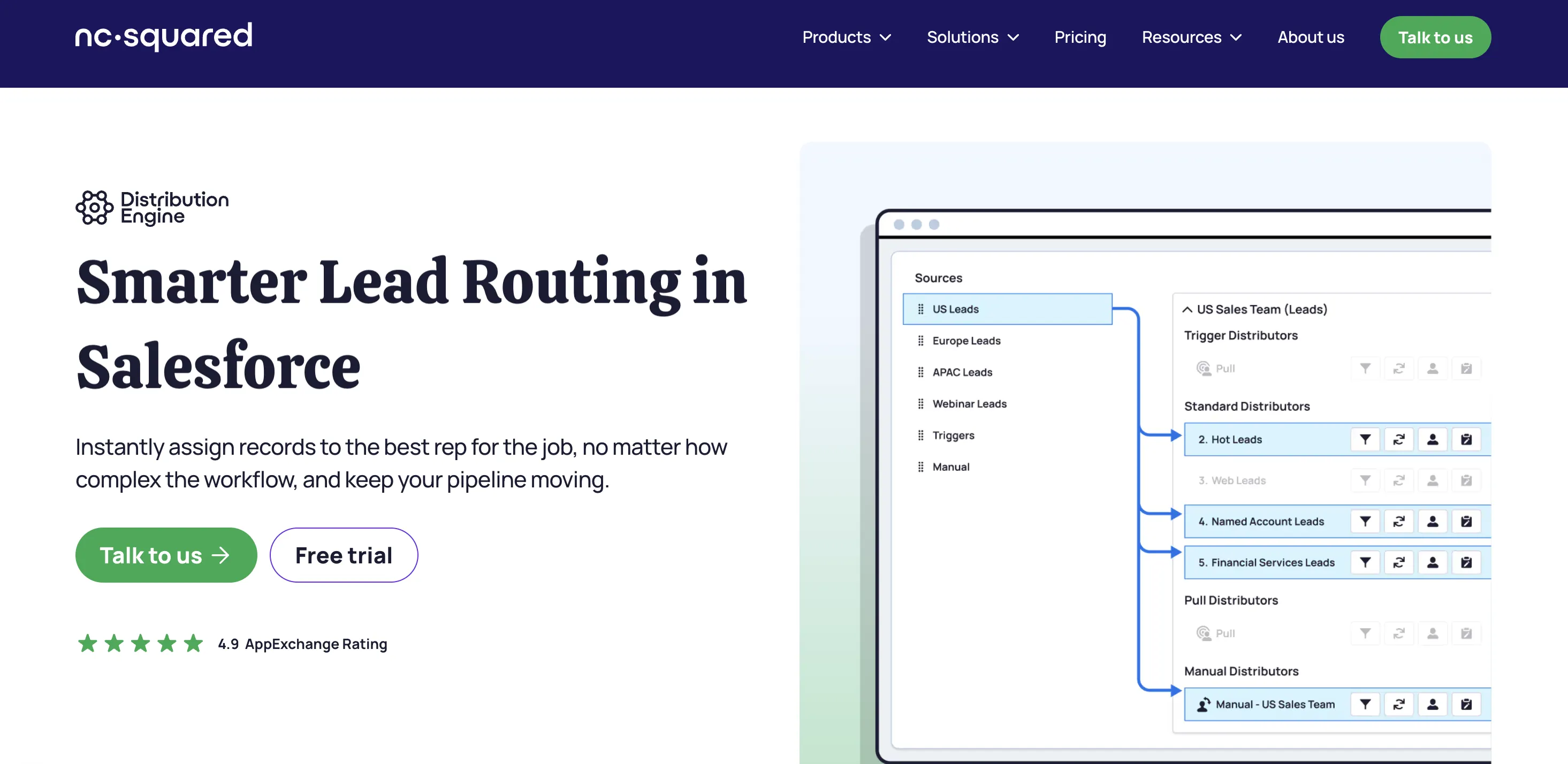Collapse the US Sales Team (Leads) section
The width and height of the screenshot is (1568, 764).
pos(1186,309)
